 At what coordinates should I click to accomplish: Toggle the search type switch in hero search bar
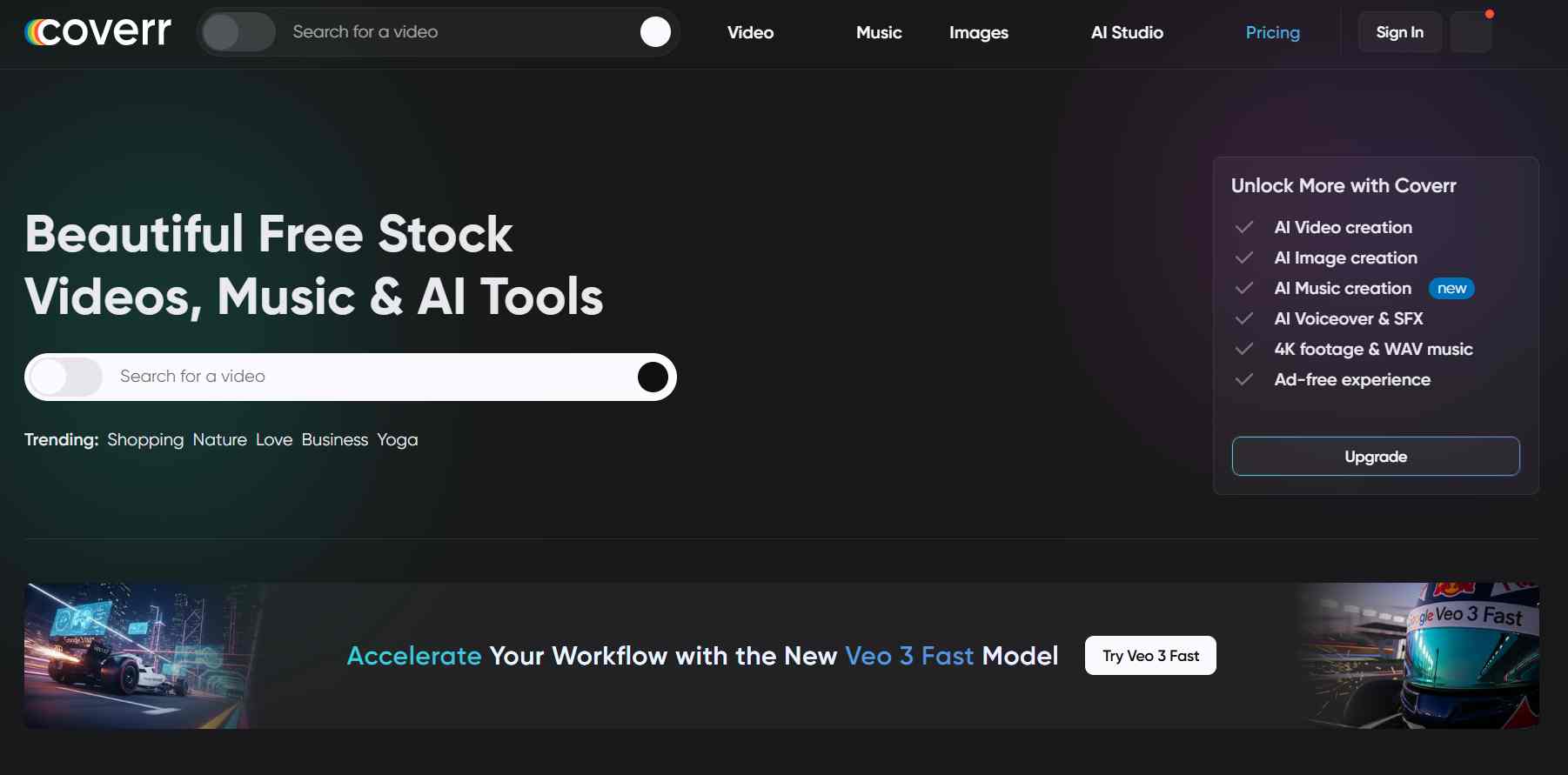65,377
